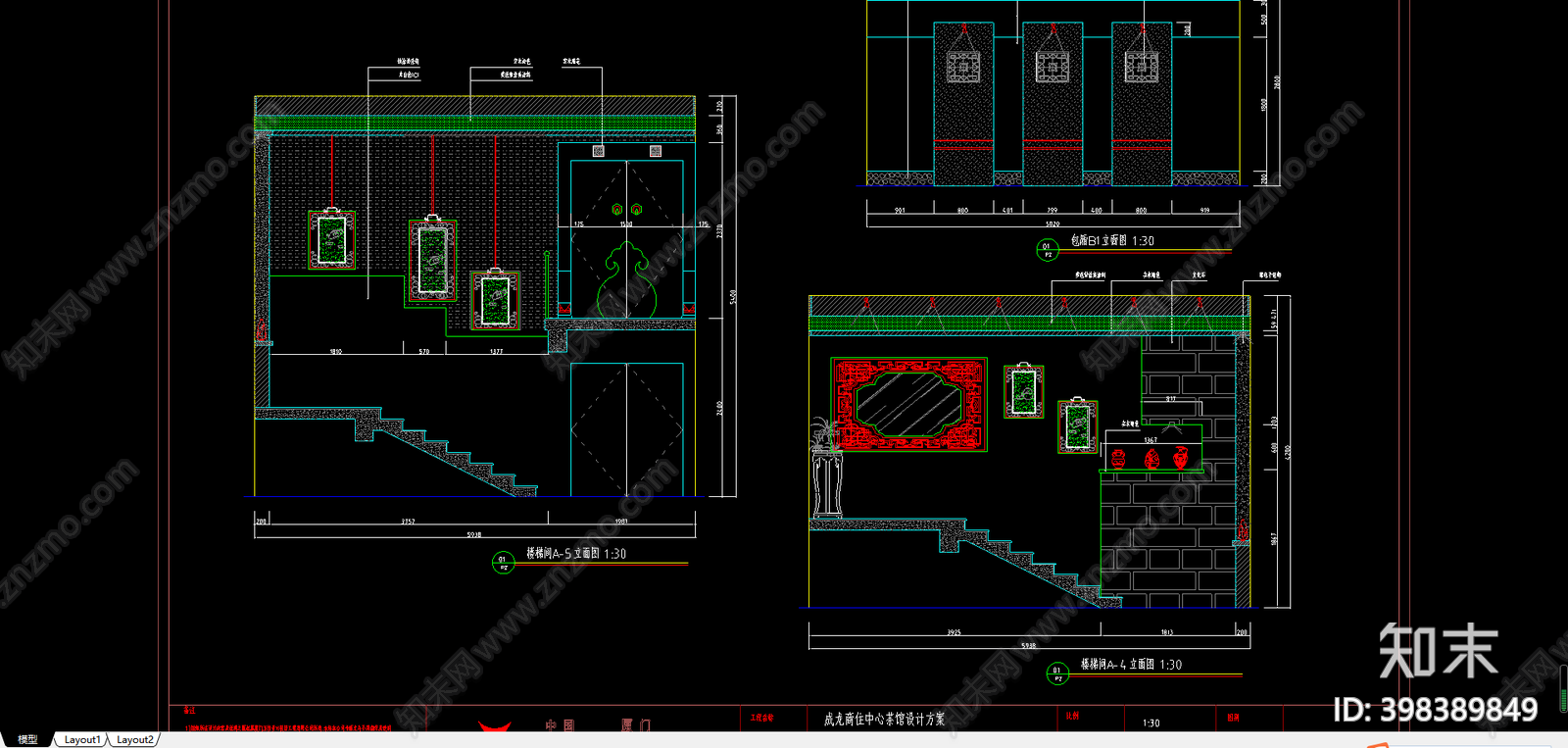
Task: Click the 3752 dimension under A-5 elevation
Action: (x=408, y=522)
